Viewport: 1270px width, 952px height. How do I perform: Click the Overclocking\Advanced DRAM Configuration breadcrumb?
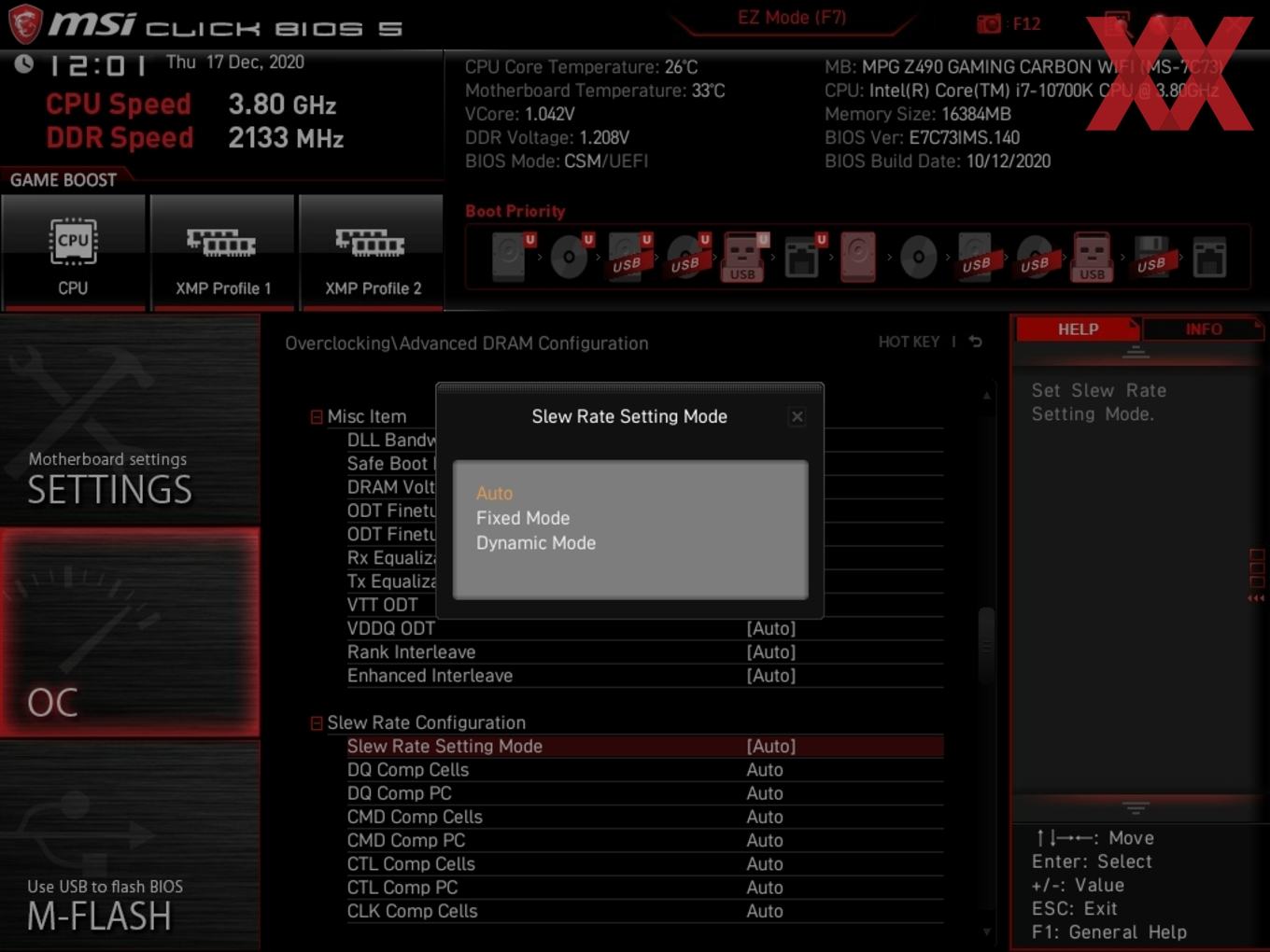(x=467, y=343)
